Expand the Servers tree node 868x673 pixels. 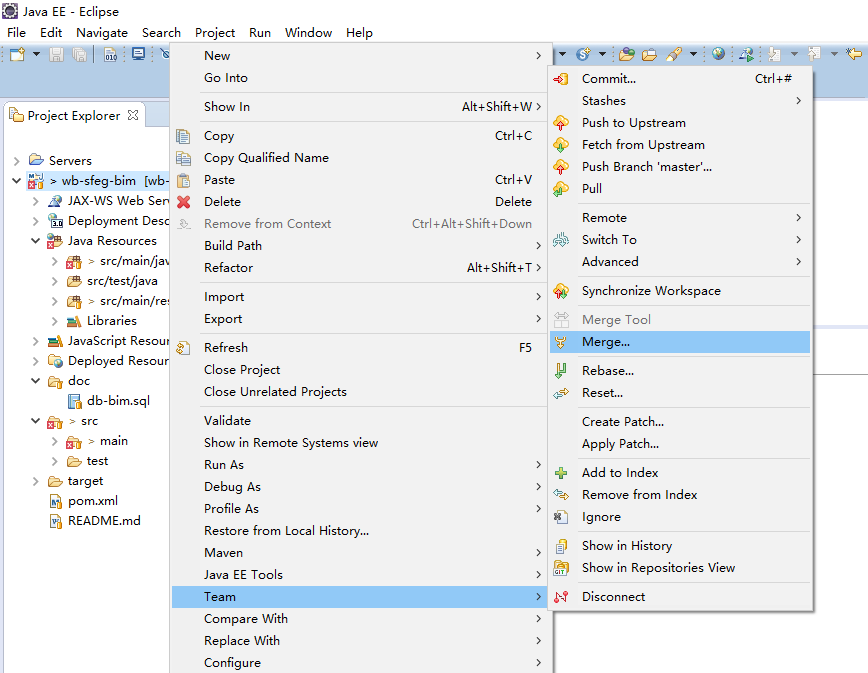(17, 161)
